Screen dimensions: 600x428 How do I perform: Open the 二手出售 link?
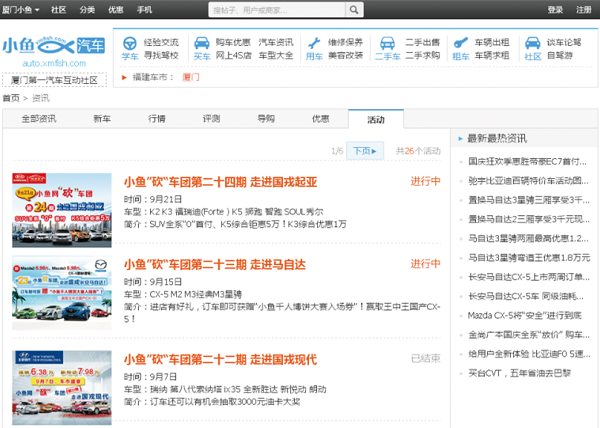tap(422, 42)
